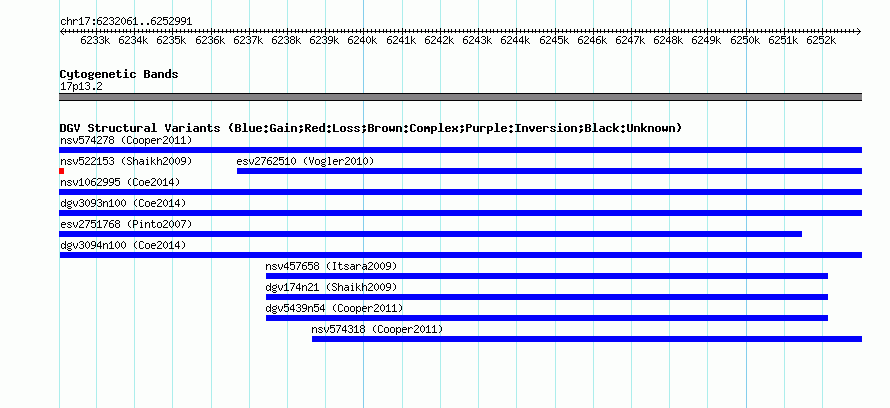
Task: Click the nsv574278 (Cooper2011) variant label
Action: pos(126,140)
